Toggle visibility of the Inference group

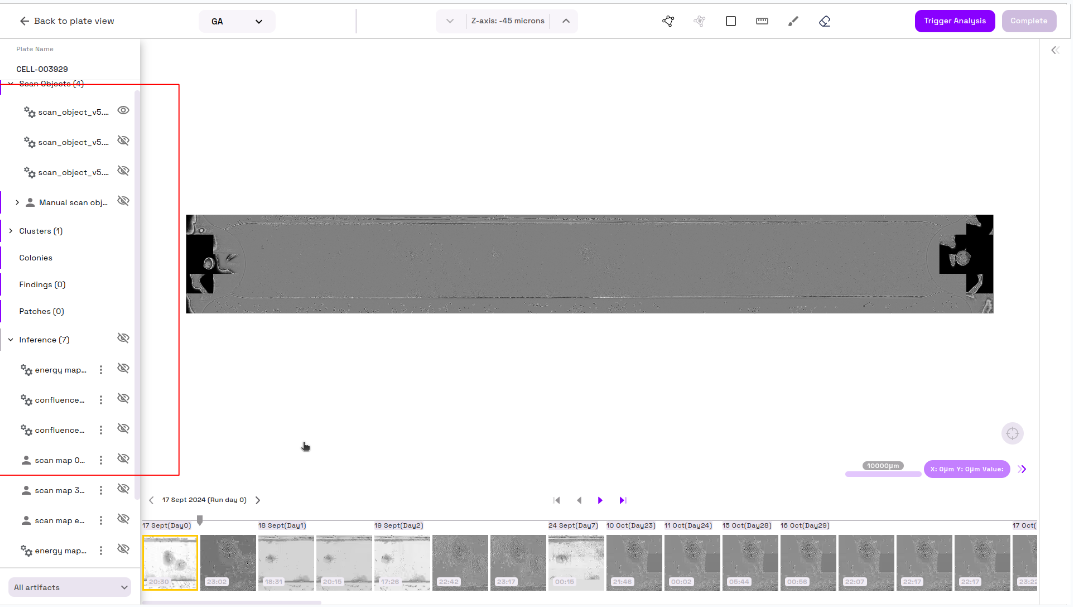click(x=124, y=339)
